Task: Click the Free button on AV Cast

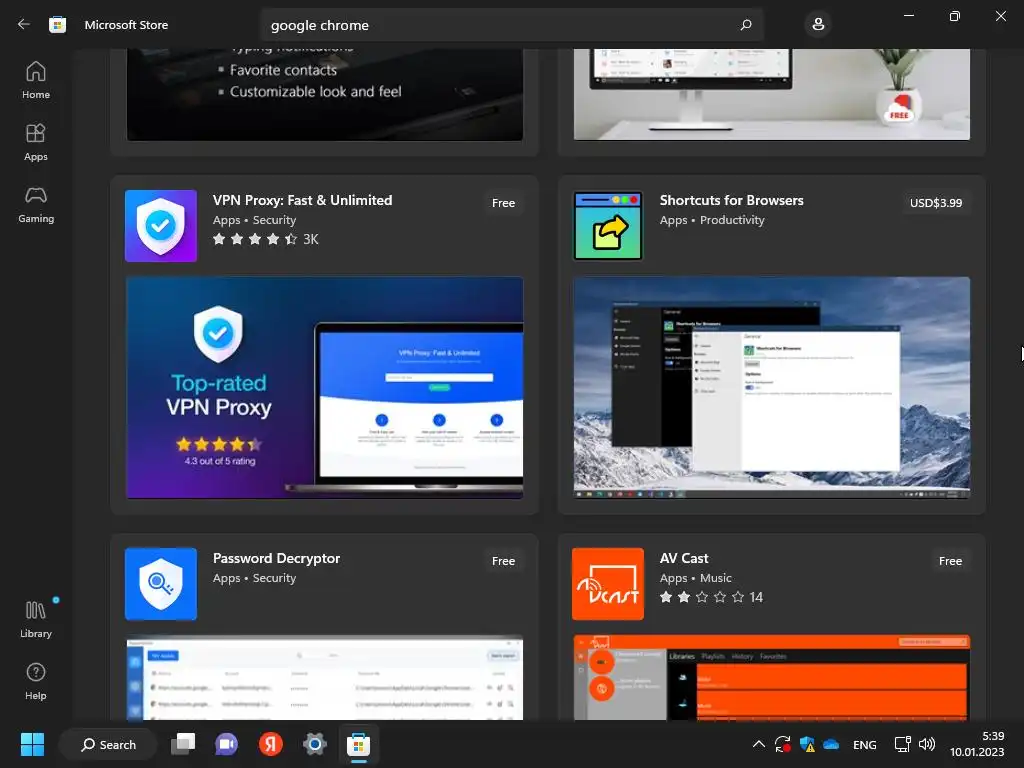Action: coord(950,561)
